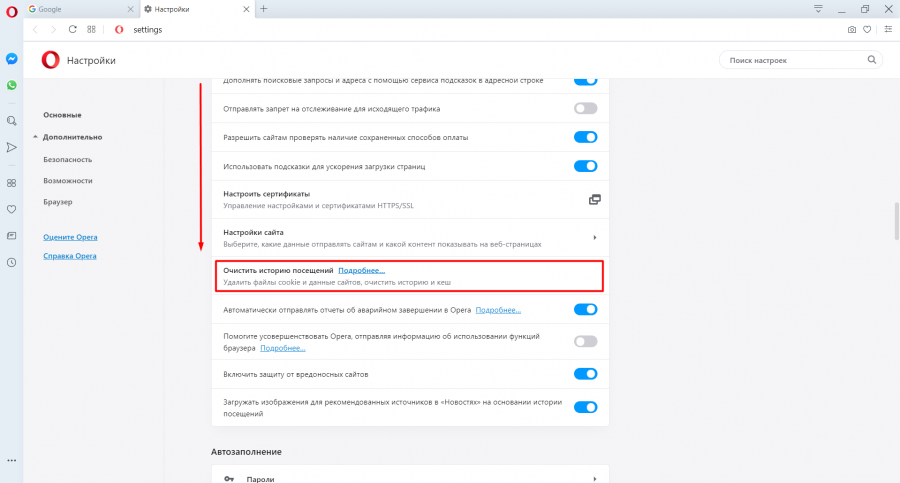This screenshot has width=900, height=483.
Task: Open history clock icon in sidebar
Action: point(11,263)
